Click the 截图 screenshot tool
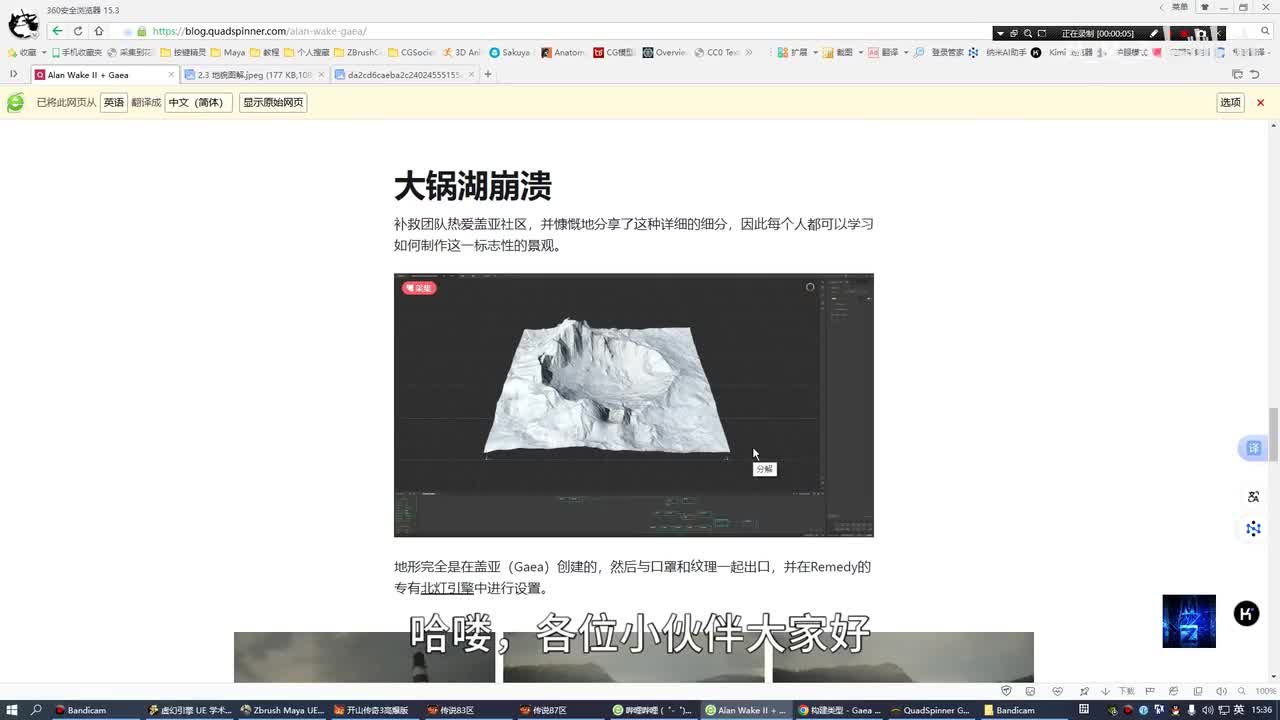This screenshot has height=720, width=1280. (x=838, y=52)
